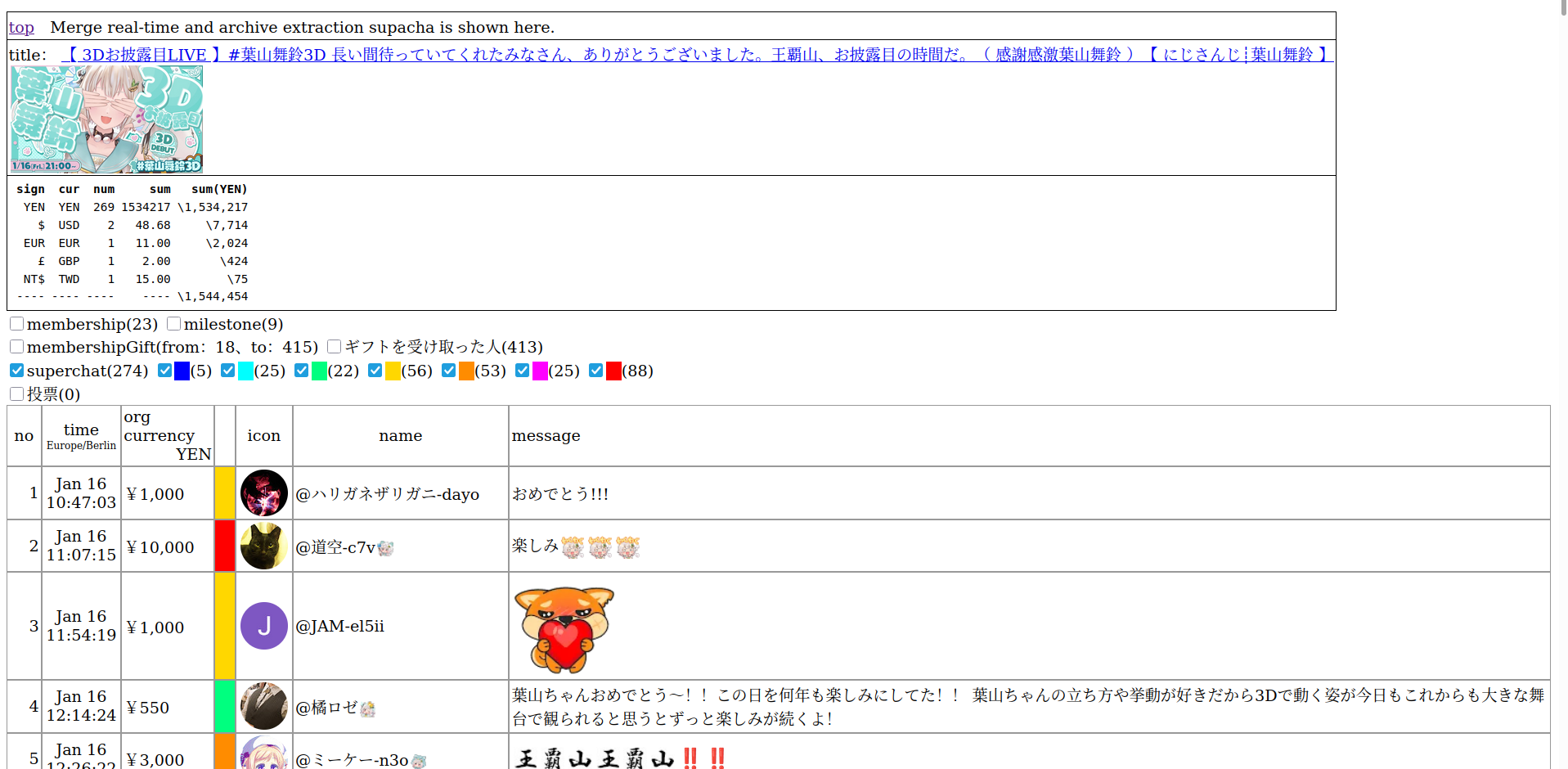The height and width of the screenshot is (769, 1568).
Task: Click the message starting "葉山ちゃんおめでとう"
Action: click(x=1028, y=707)
